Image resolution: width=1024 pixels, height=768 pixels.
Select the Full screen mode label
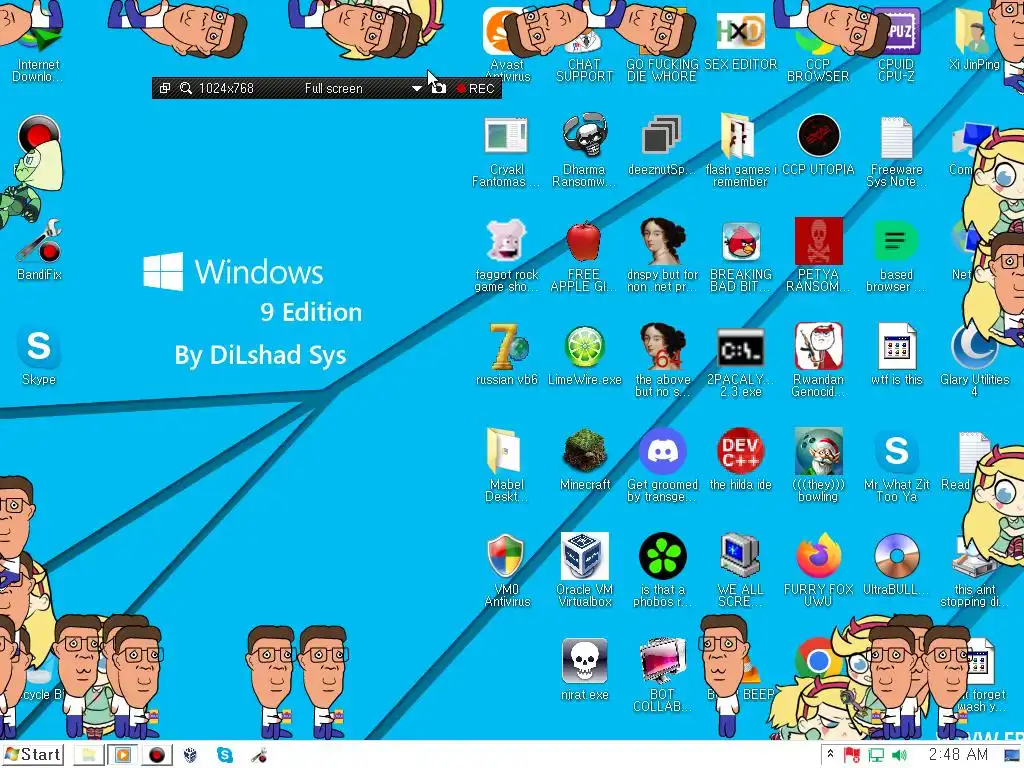tap(333, 88)
